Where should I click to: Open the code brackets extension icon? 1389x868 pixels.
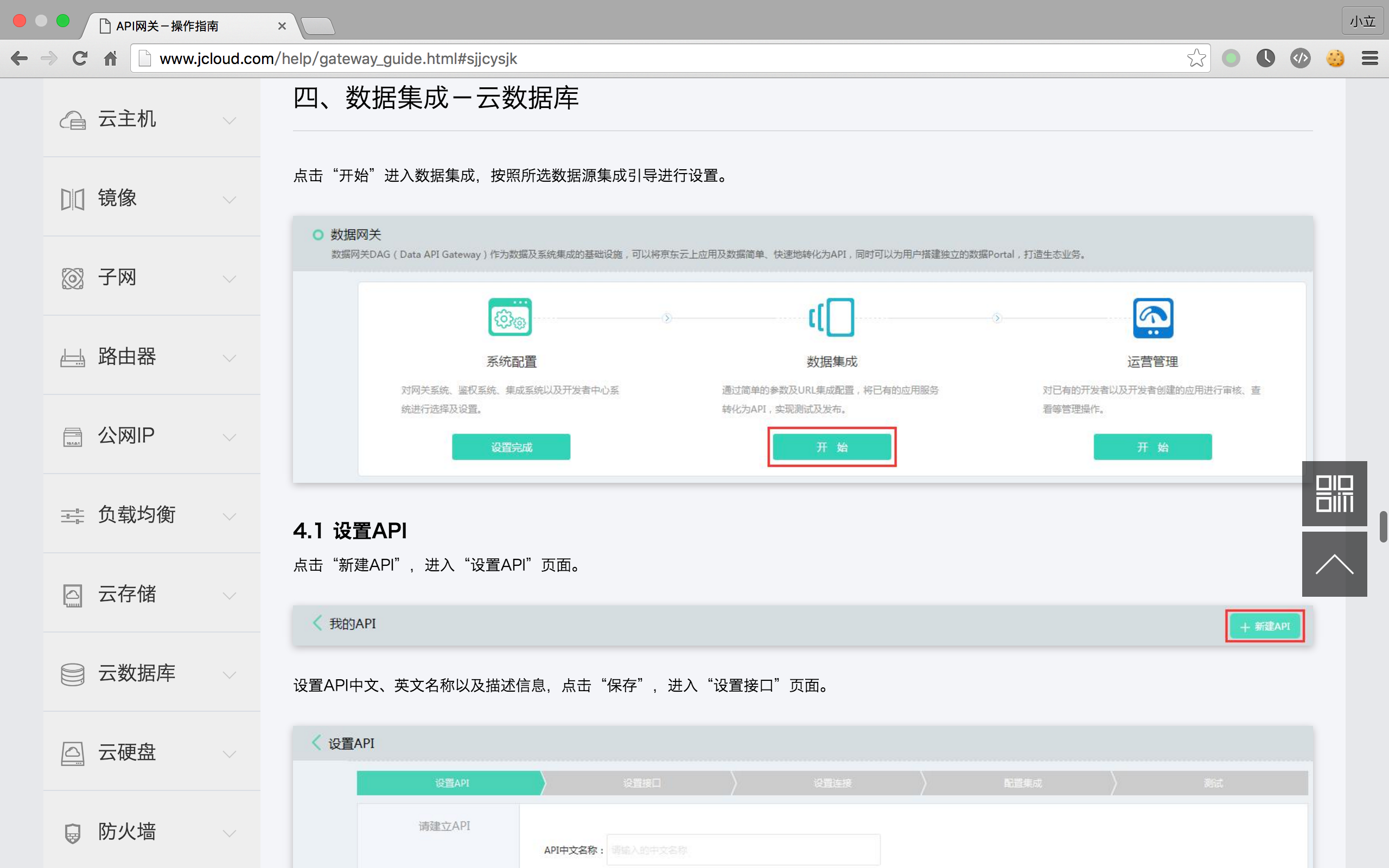point(1301,58)
